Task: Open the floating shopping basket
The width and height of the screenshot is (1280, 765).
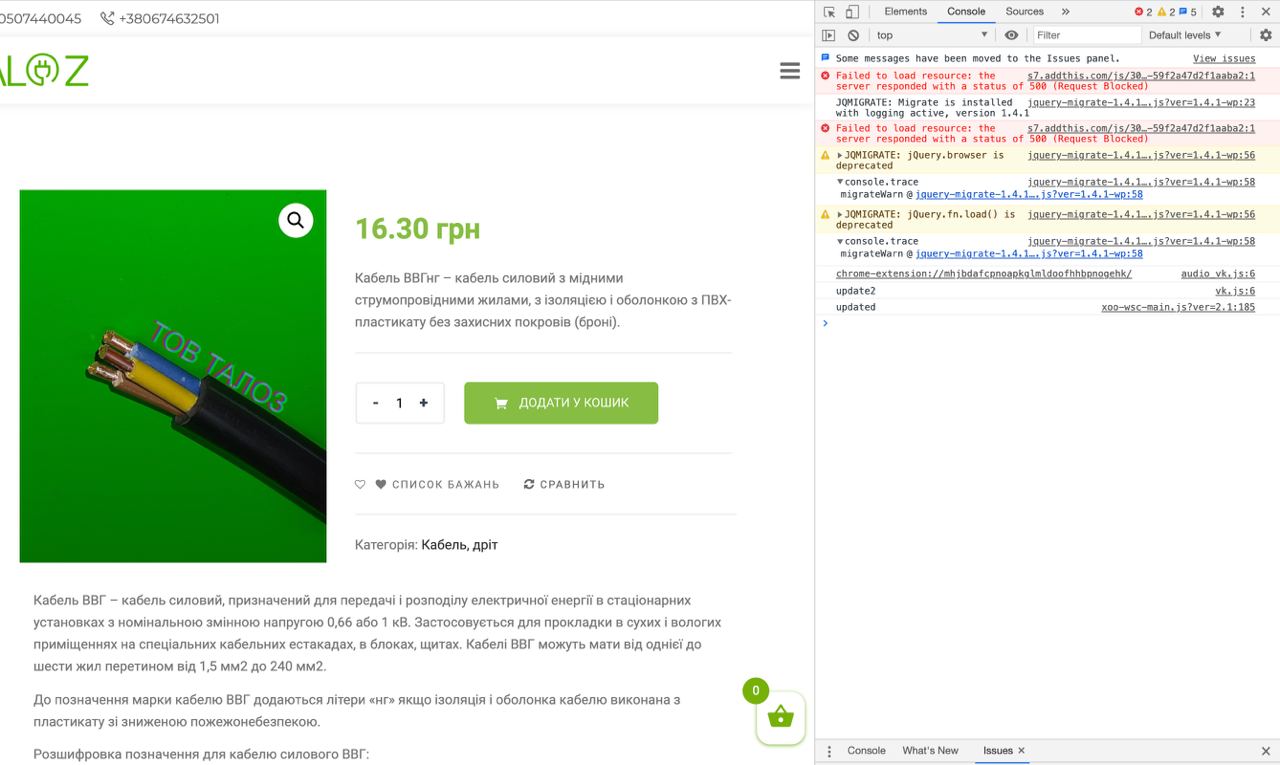Action: click(x=781, y=717)
